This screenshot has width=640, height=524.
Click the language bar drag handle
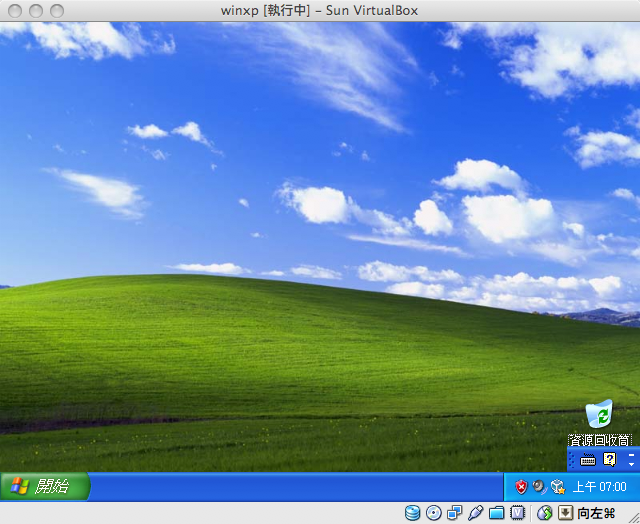click(x=572, y=460)
